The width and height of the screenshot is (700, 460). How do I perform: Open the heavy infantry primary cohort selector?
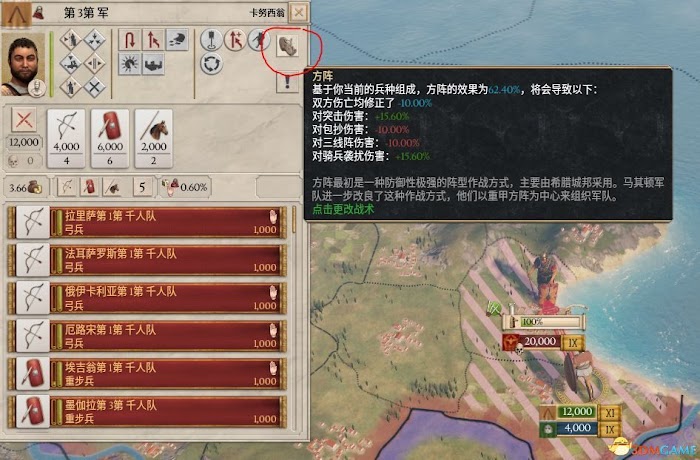pyautogui.click(x=89, y=187)
